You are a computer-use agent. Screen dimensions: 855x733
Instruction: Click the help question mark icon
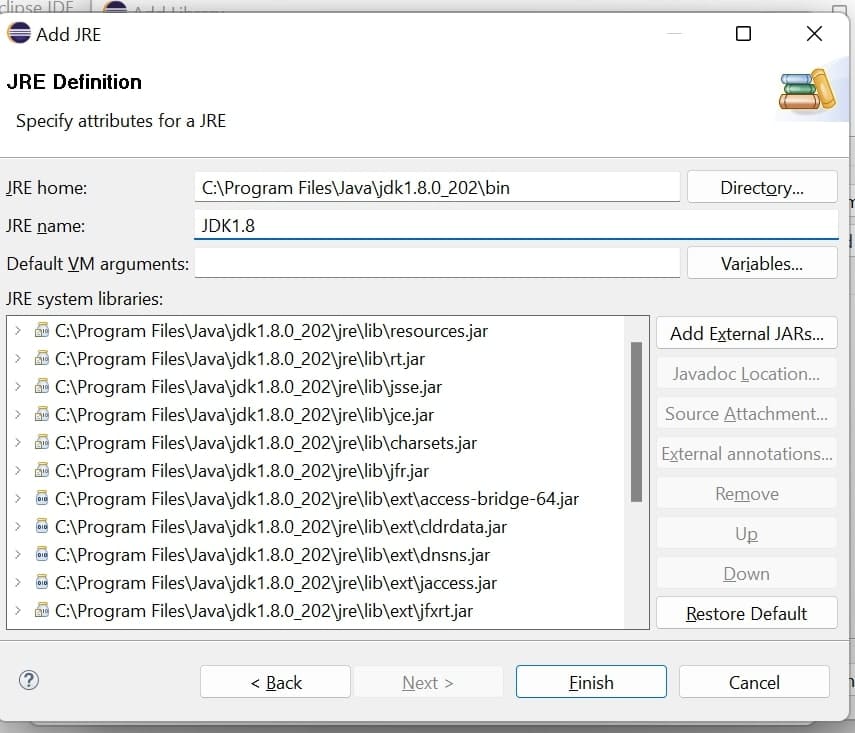(x=28, y=681)
